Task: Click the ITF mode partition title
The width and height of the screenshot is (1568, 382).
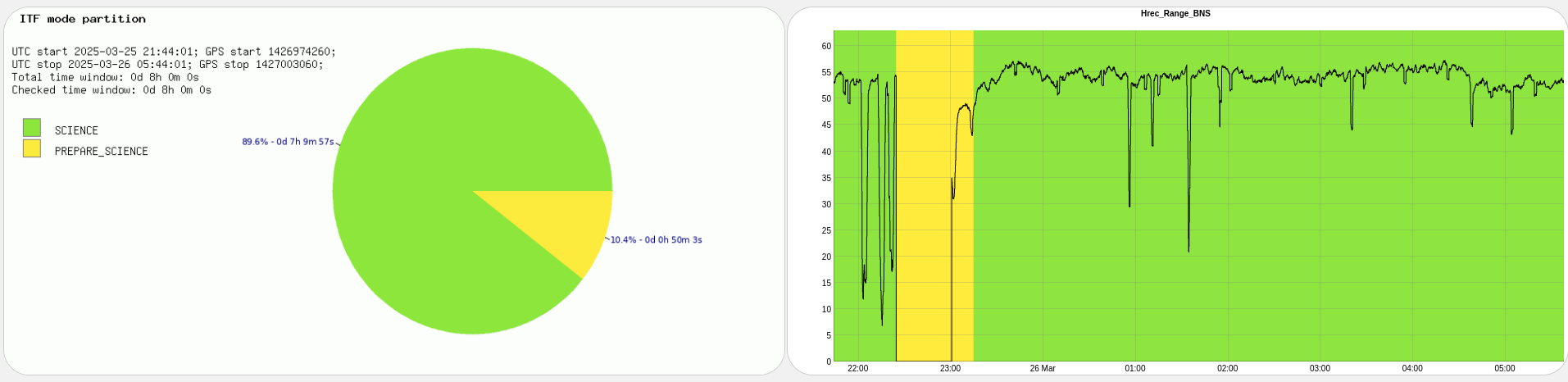Action: coord(83,19)
